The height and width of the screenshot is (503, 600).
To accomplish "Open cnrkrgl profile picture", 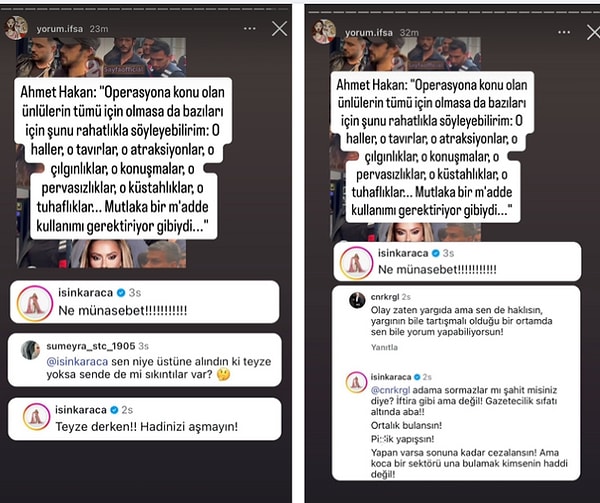I will coord(357,300).
